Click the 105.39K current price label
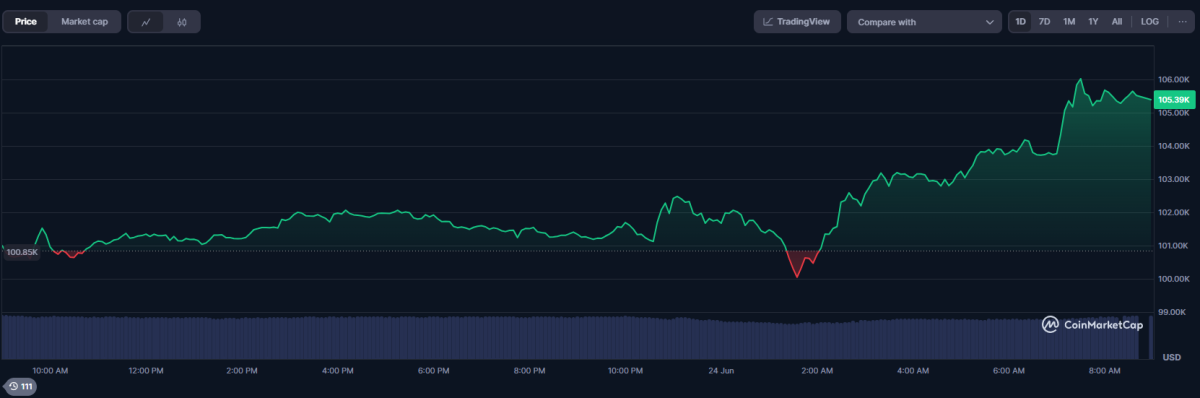This screenshot has height=398, width=1200. pos(1174,100)
